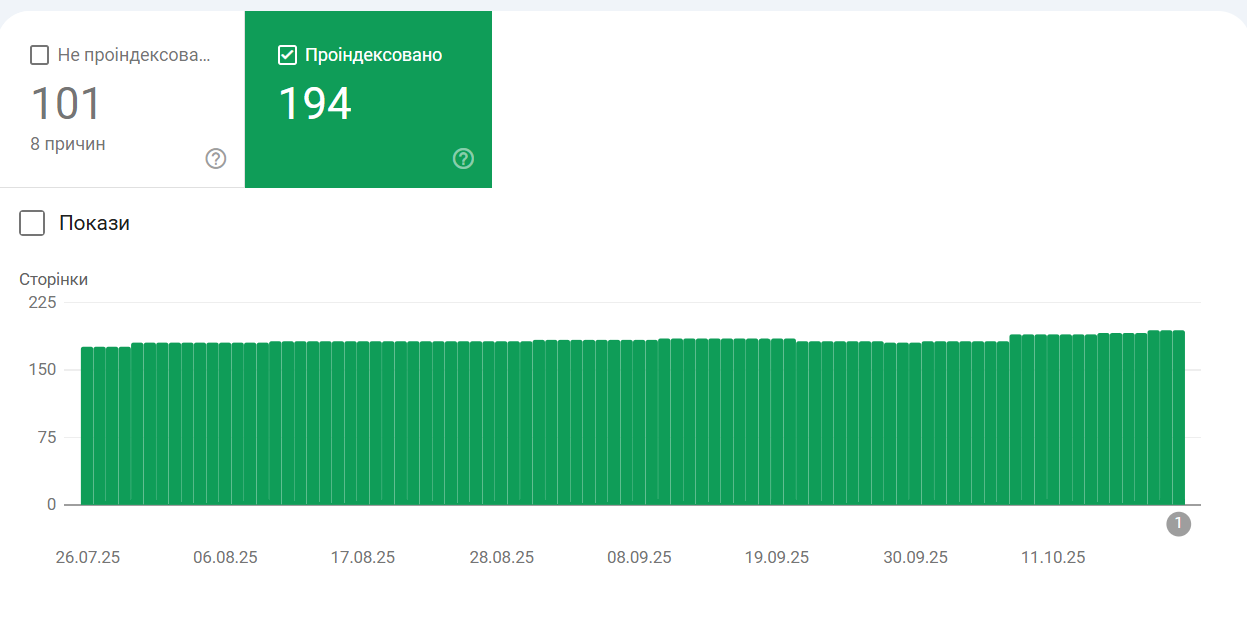Click the y-axis value '0'
The image size is (1247, 621).
pyautogui.click(x=52, y=505)
